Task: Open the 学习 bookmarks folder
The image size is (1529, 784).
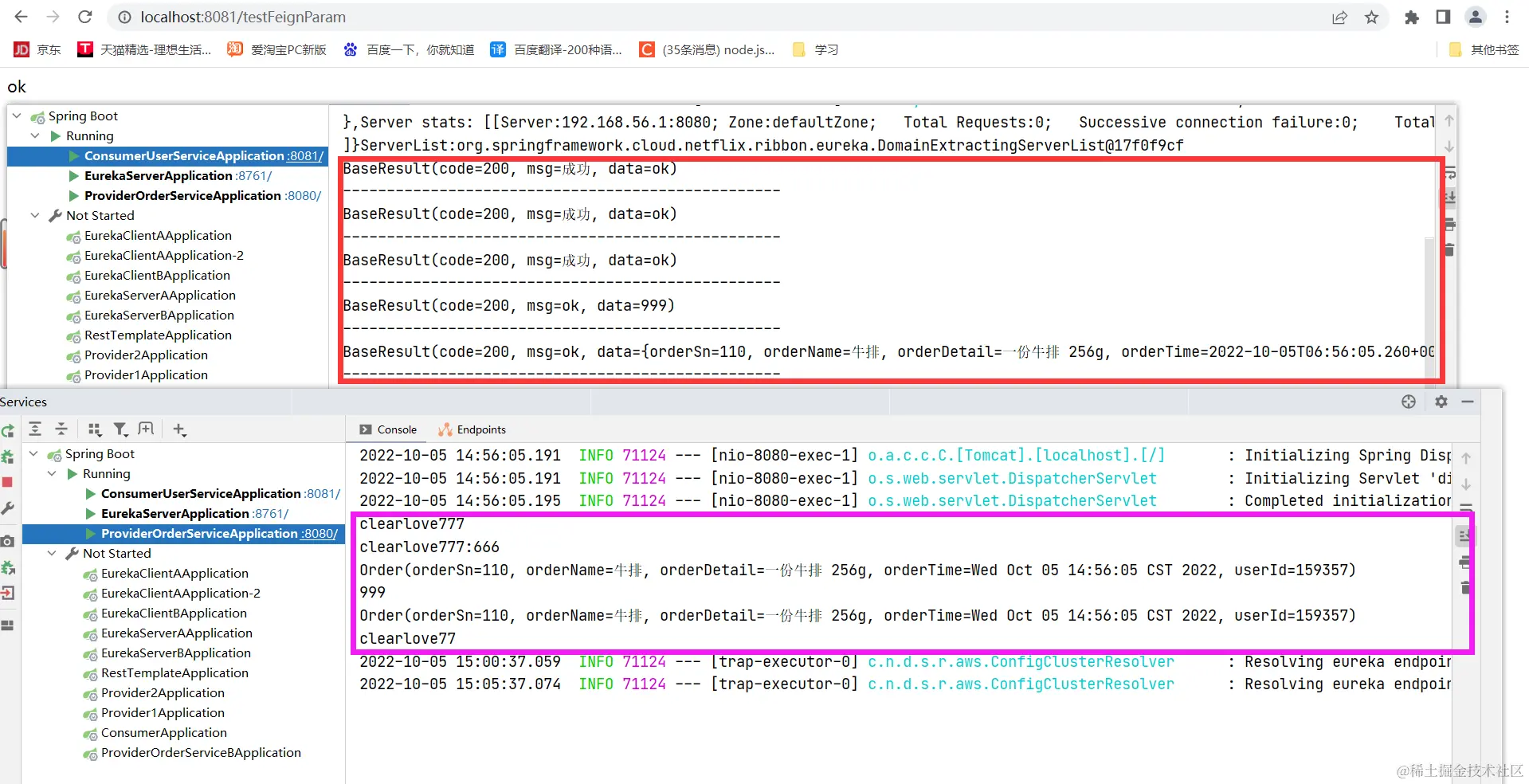Action: coord(815,49)
